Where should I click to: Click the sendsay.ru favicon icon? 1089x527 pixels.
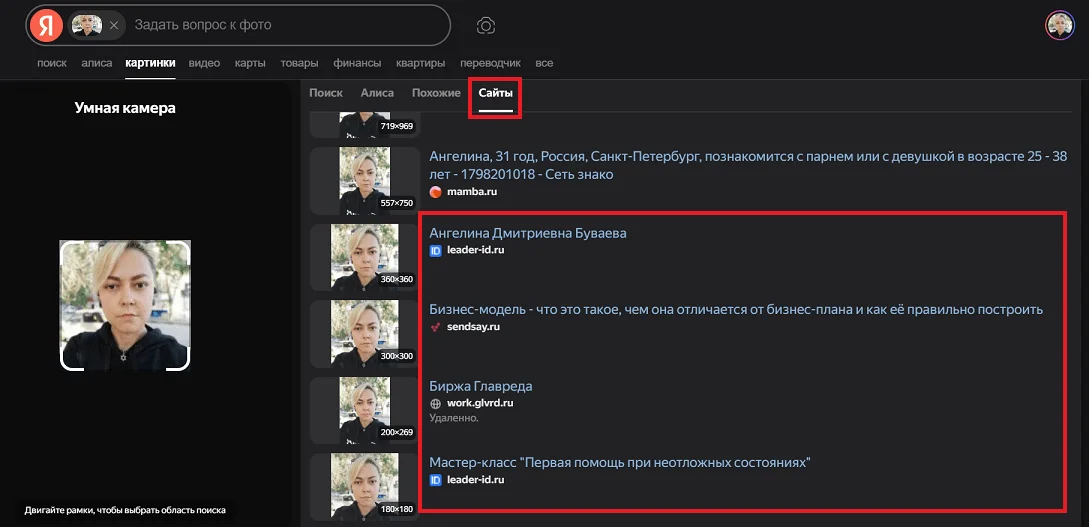[x=436, y=327]
